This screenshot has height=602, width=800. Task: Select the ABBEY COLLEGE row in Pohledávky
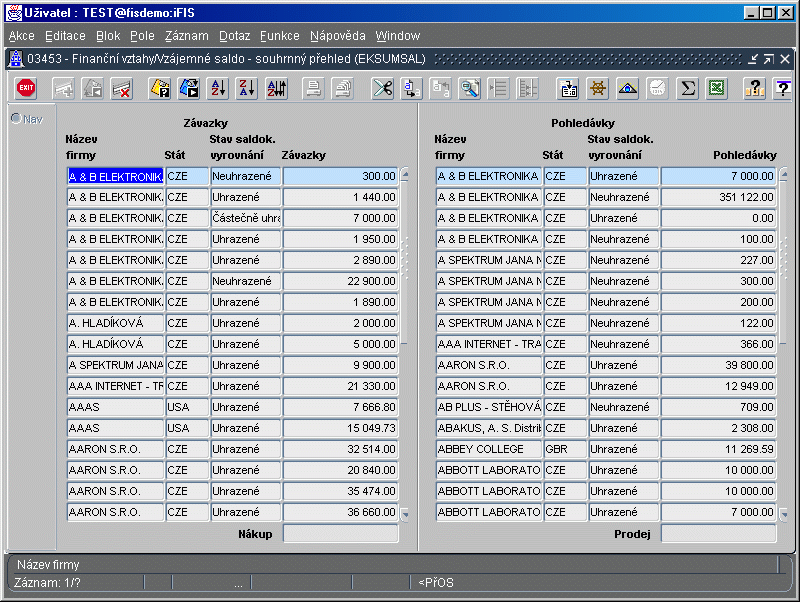[488, 450]
